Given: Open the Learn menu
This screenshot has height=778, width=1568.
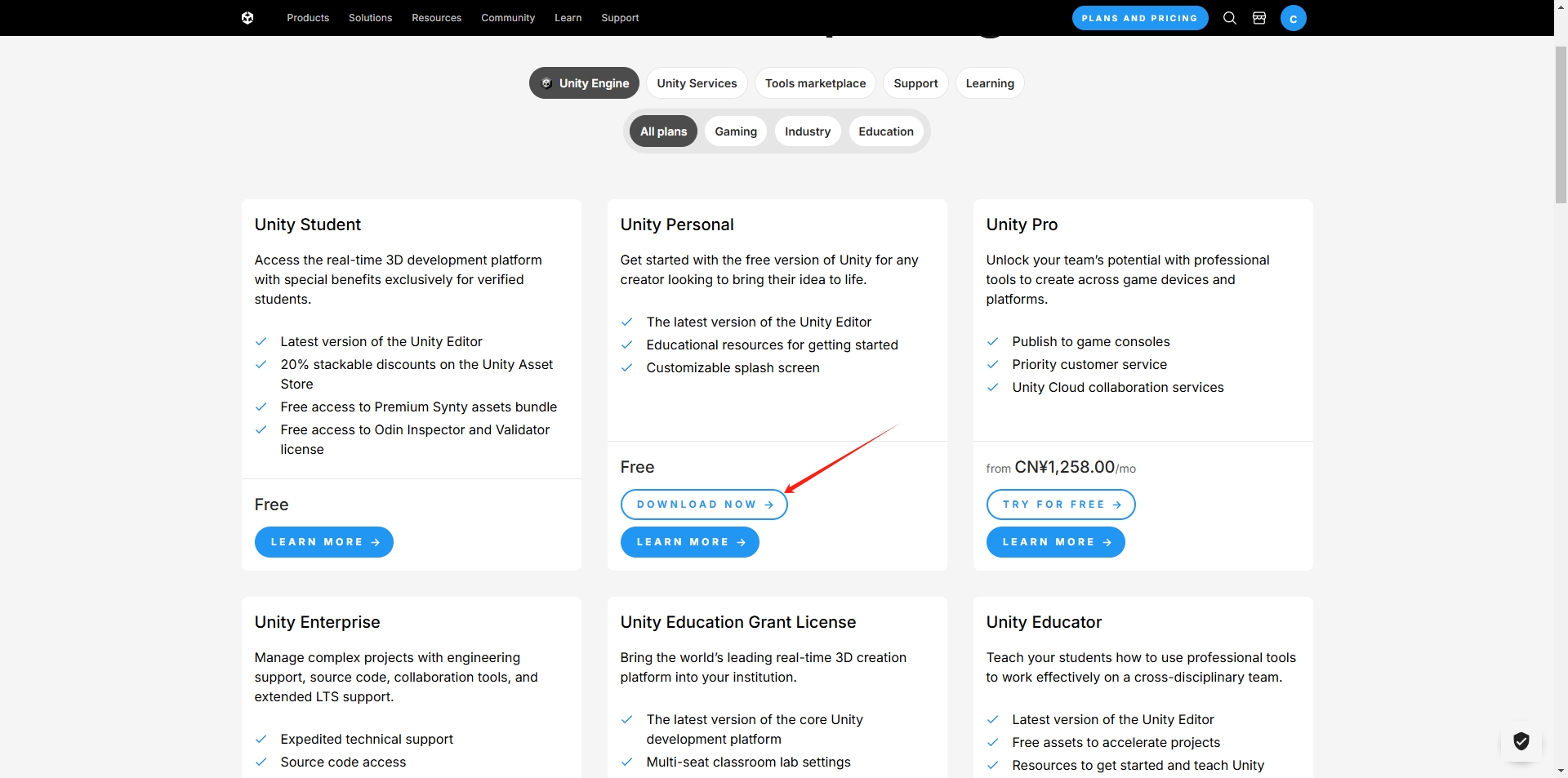Looking at the screenshot, I should (x=568, y=18).
